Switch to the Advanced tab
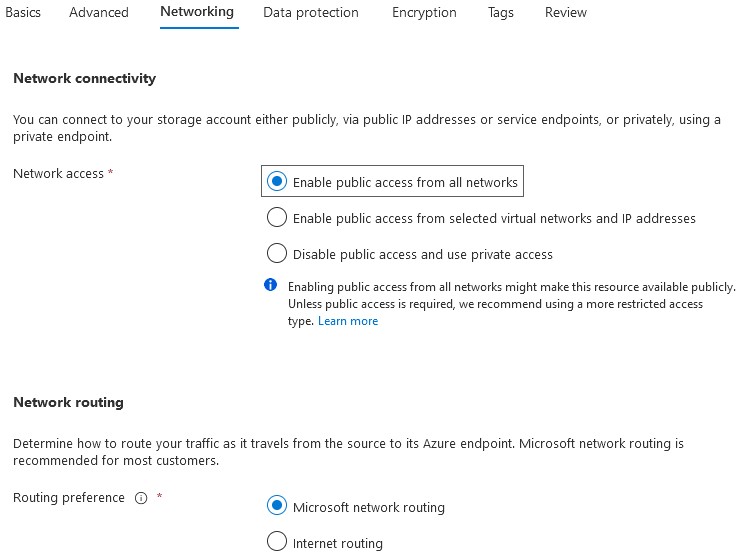 point(99,12)
